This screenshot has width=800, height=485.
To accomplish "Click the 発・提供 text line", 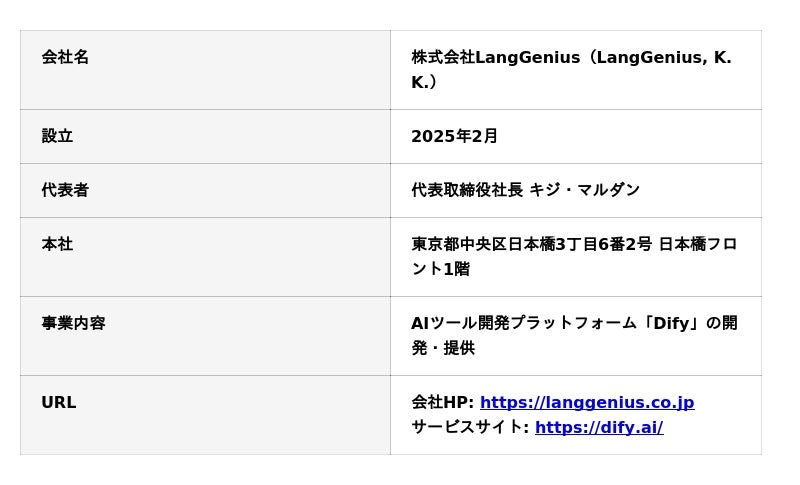I will [442, 348].
